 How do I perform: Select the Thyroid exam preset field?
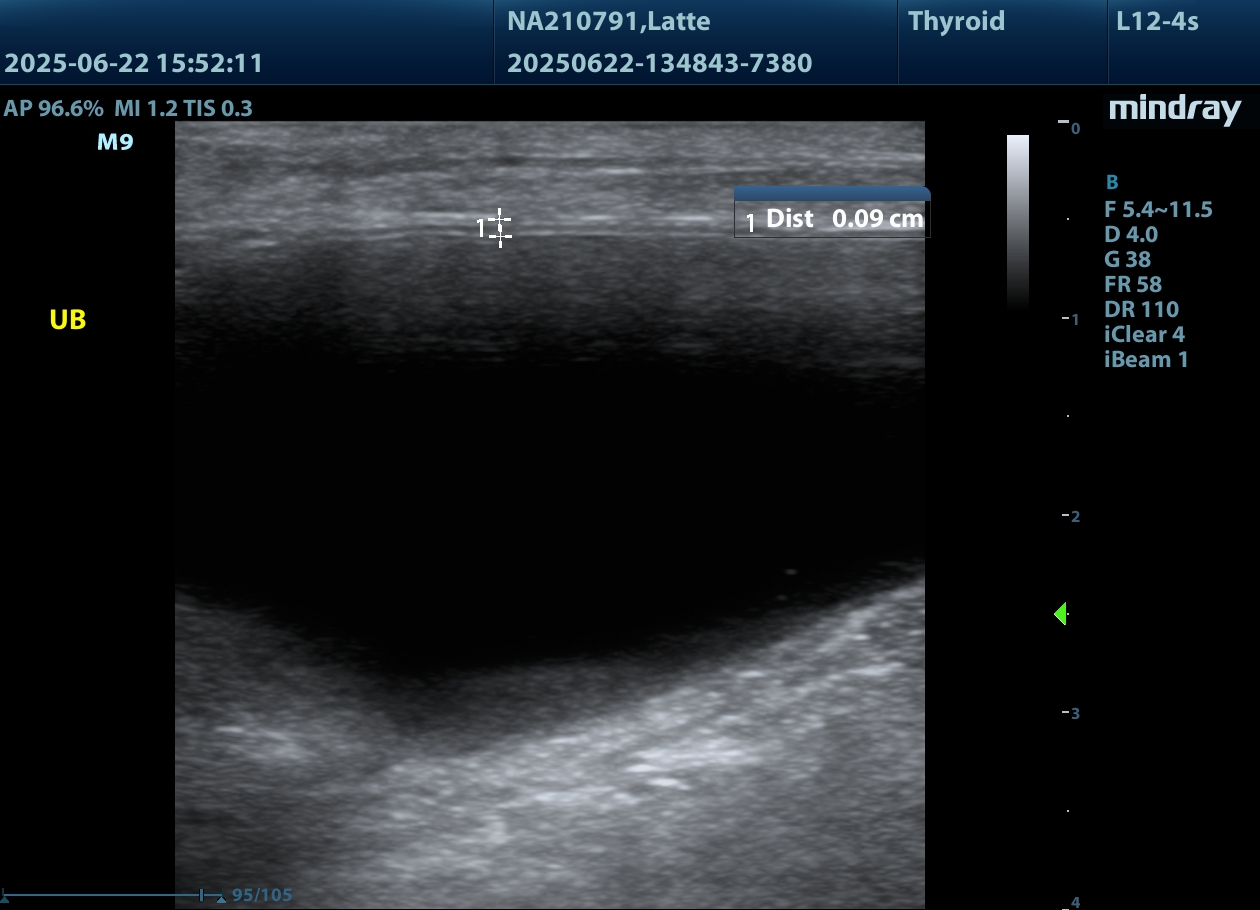[x=956, y=22]
